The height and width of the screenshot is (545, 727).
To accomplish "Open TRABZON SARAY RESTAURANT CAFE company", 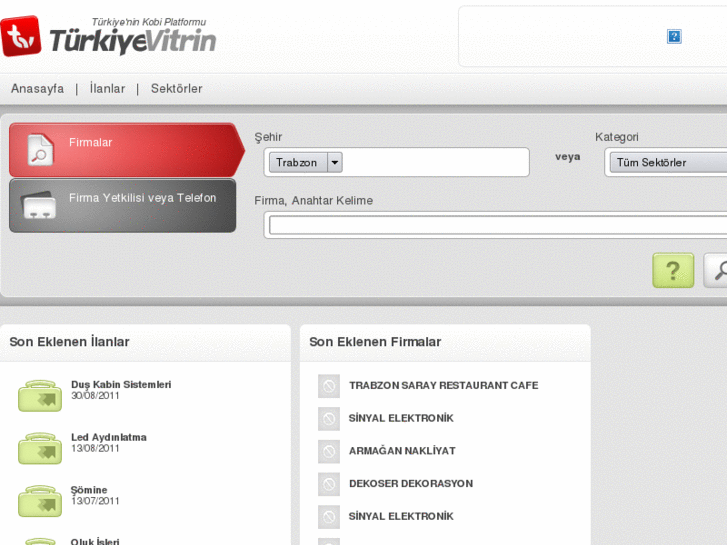I will click(x=444, y=385).
